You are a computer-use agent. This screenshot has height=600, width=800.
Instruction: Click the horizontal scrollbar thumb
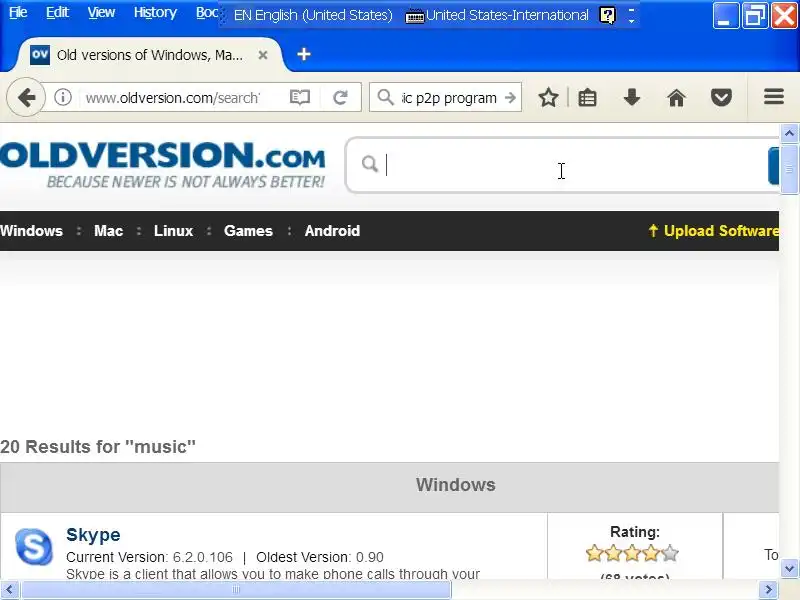click(236, 590)
